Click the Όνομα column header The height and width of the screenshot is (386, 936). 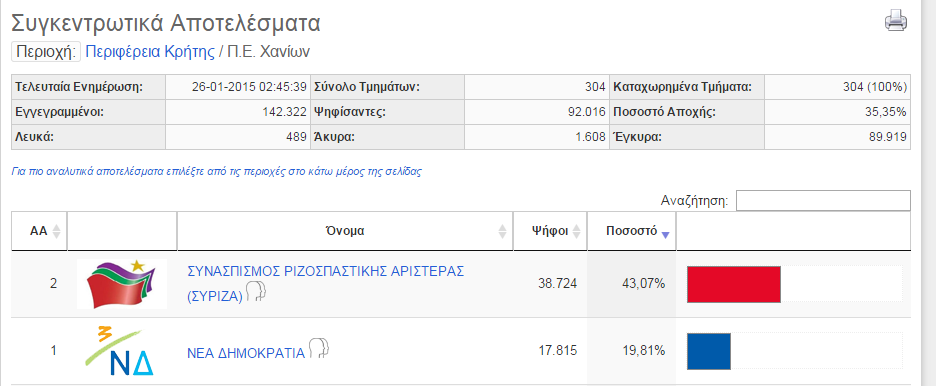[345, 231]
